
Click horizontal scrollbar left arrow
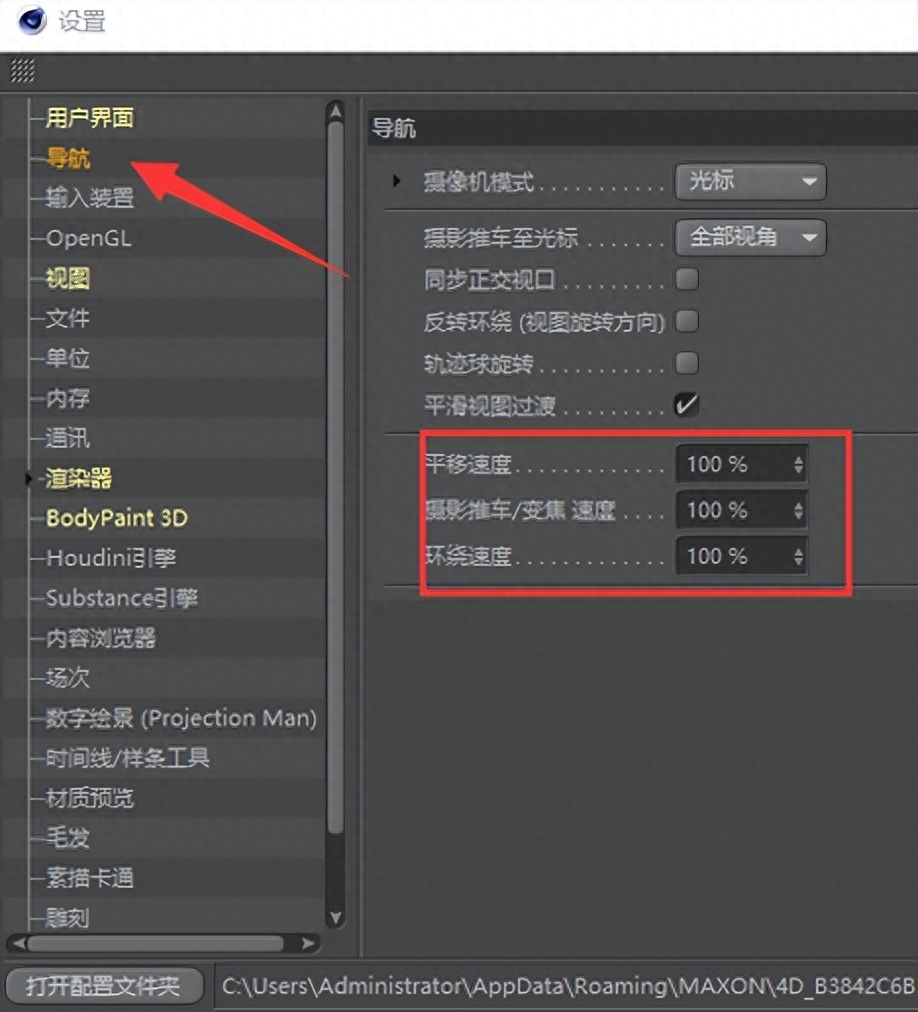pyautogui.click(x=19, y=943)
